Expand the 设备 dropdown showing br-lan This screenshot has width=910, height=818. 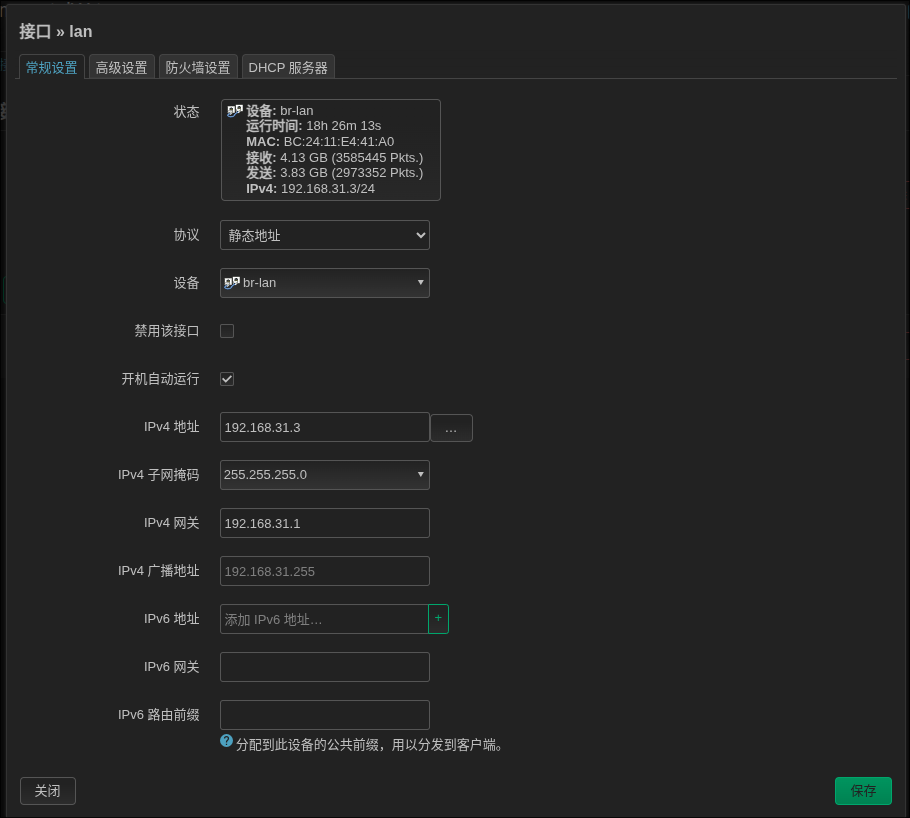click(x=325, y=283)
